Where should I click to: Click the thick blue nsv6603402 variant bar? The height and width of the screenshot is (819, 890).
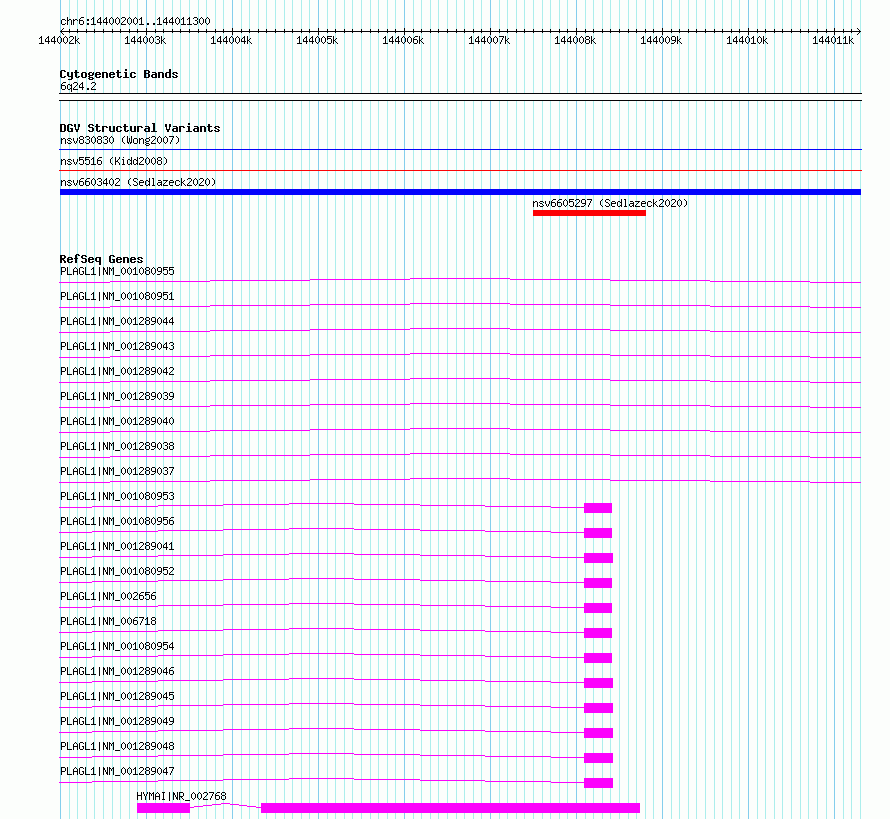(460, 192)
